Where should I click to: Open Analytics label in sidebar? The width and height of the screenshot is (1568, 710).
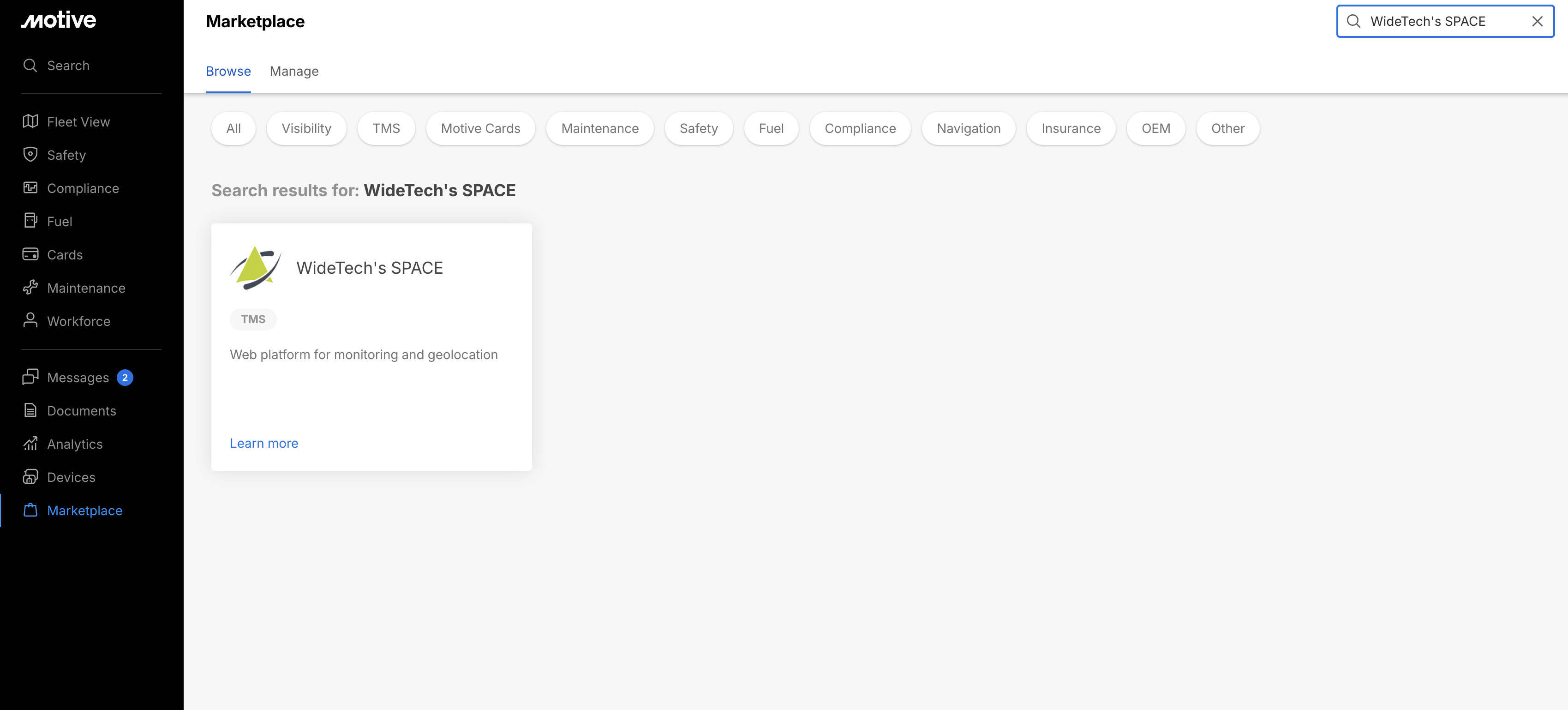pos(75,444)
